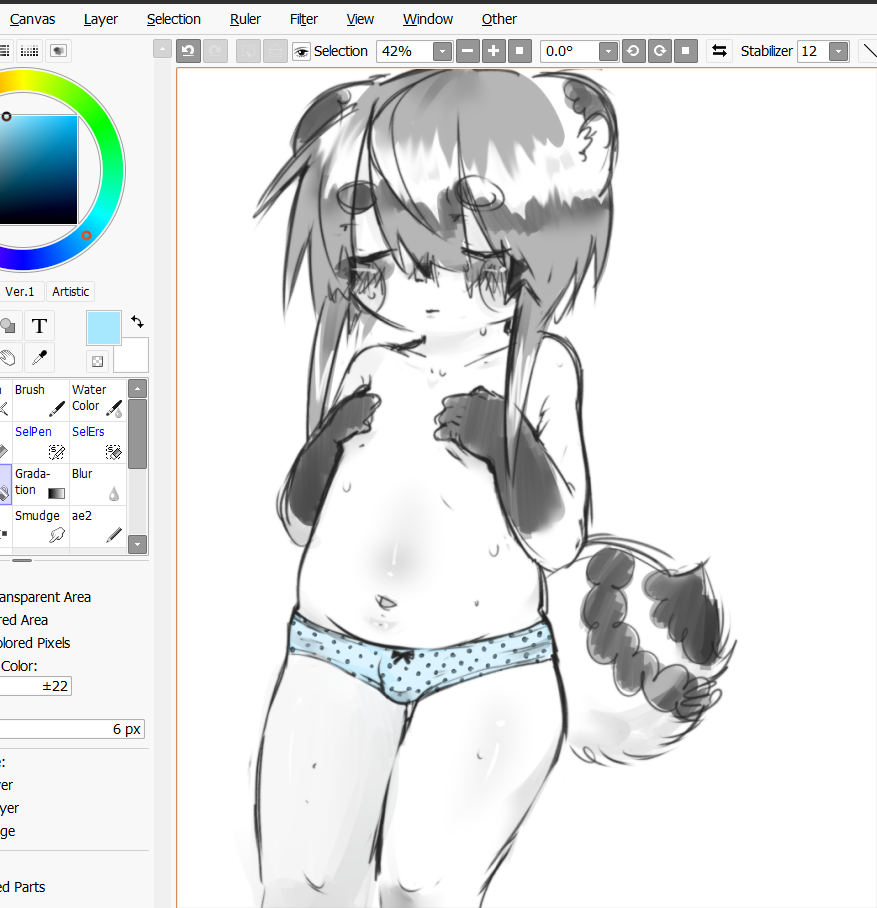Viewport: 877px width, 908px height.
Task: Expand the Stabilizer value dropdown
Action: (838, 51)
